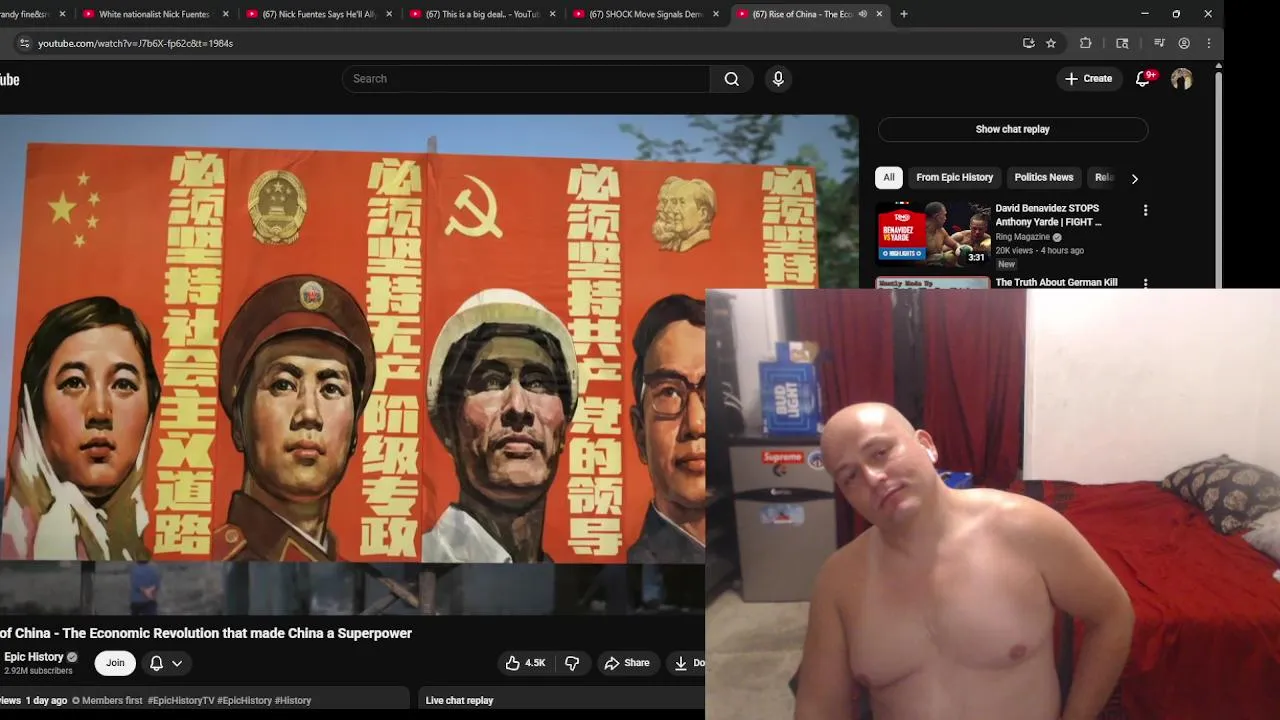Show chat replay
1280x720 pixels.
(x=1012, y=129)
